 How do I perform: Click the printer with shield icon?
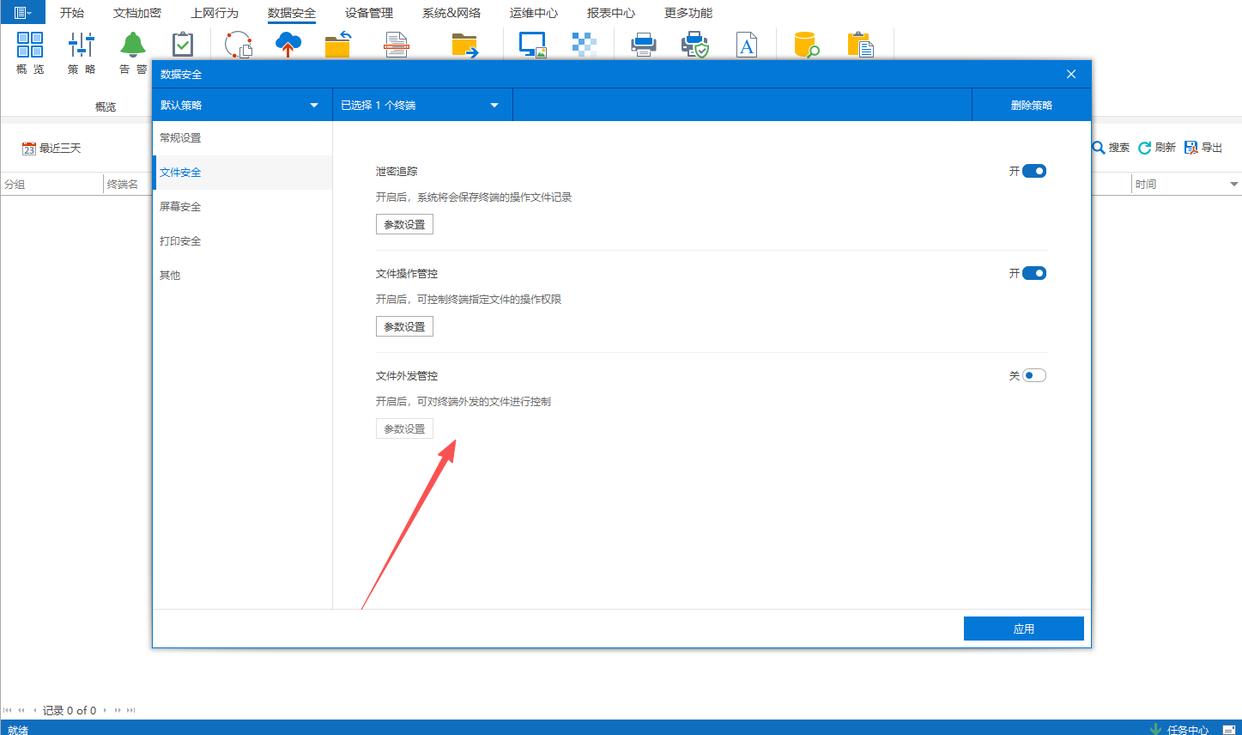(x=694, y=44)
